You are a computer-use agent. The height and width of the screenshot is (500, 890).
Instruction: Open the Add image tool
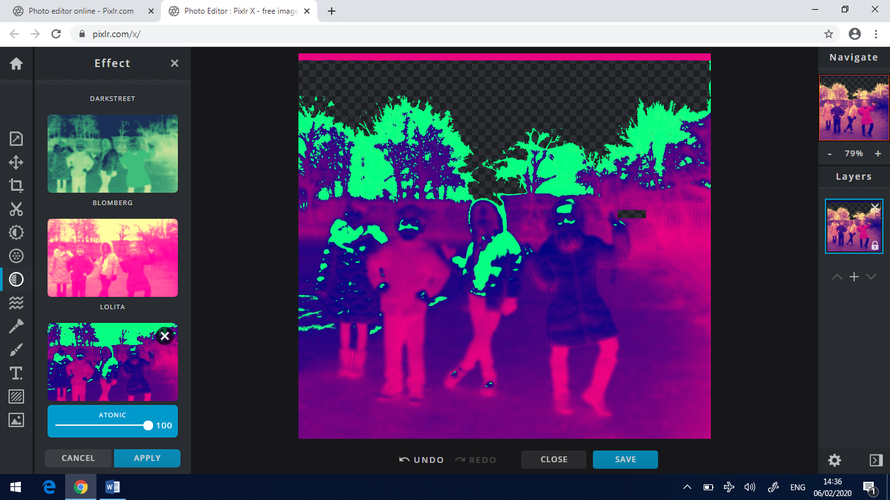pos(16,420)
